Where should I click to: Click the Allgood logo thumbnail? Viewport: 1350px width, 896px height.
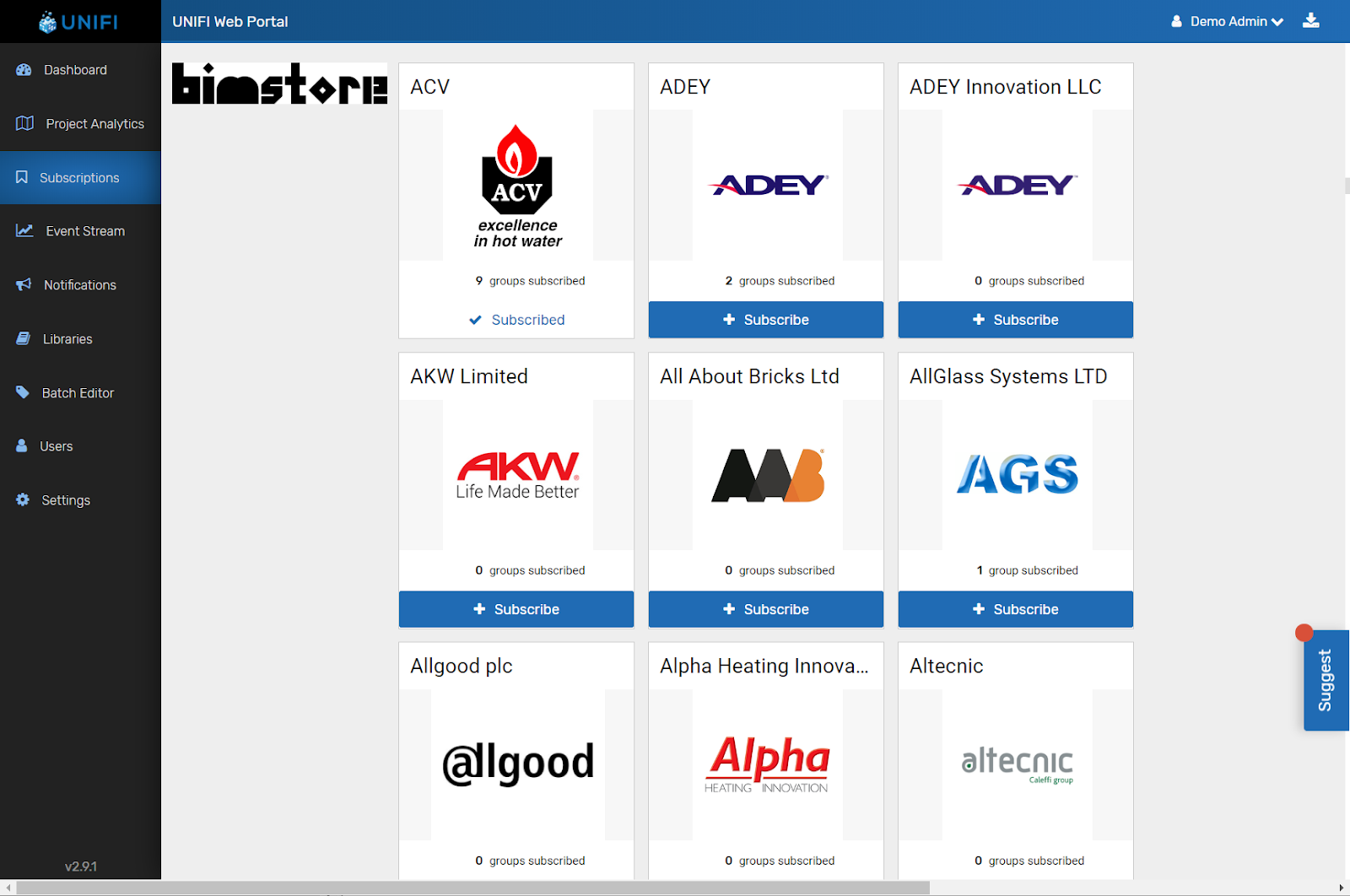click(x=518, y=764)
